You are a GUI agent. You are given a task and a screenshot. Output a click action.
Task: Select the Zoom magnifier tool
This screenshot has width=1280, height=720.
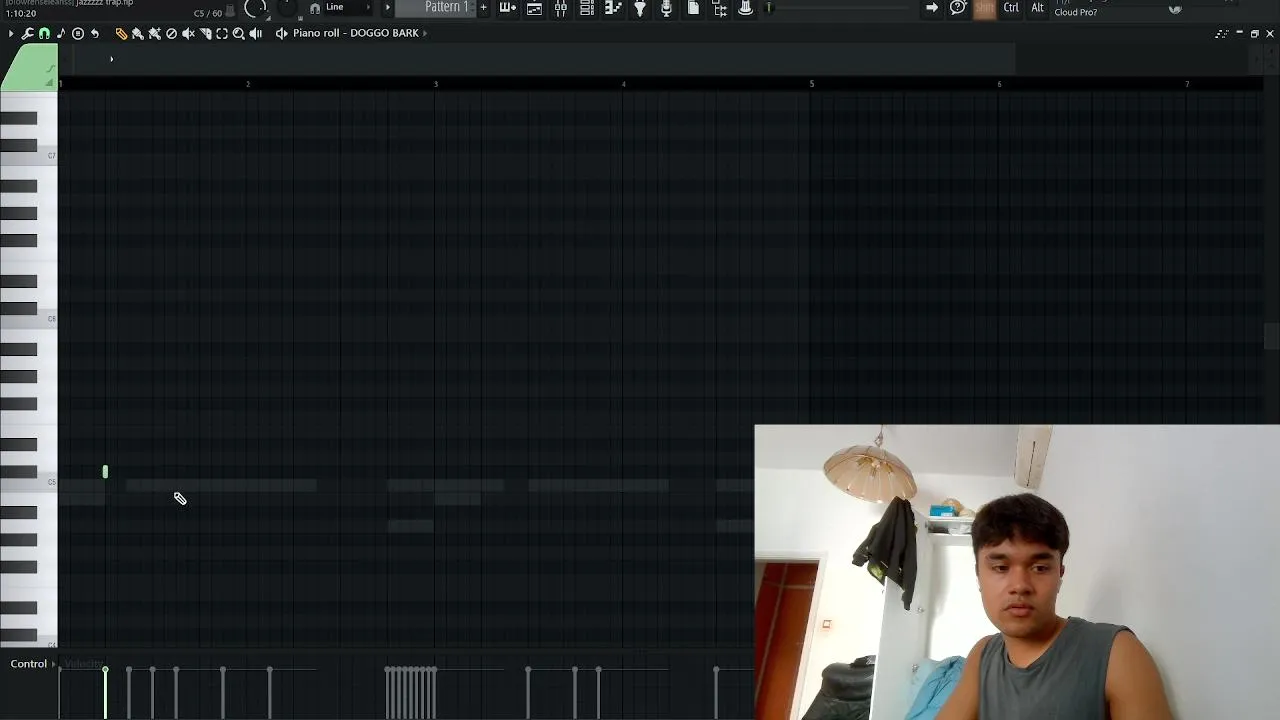[238, 33]
